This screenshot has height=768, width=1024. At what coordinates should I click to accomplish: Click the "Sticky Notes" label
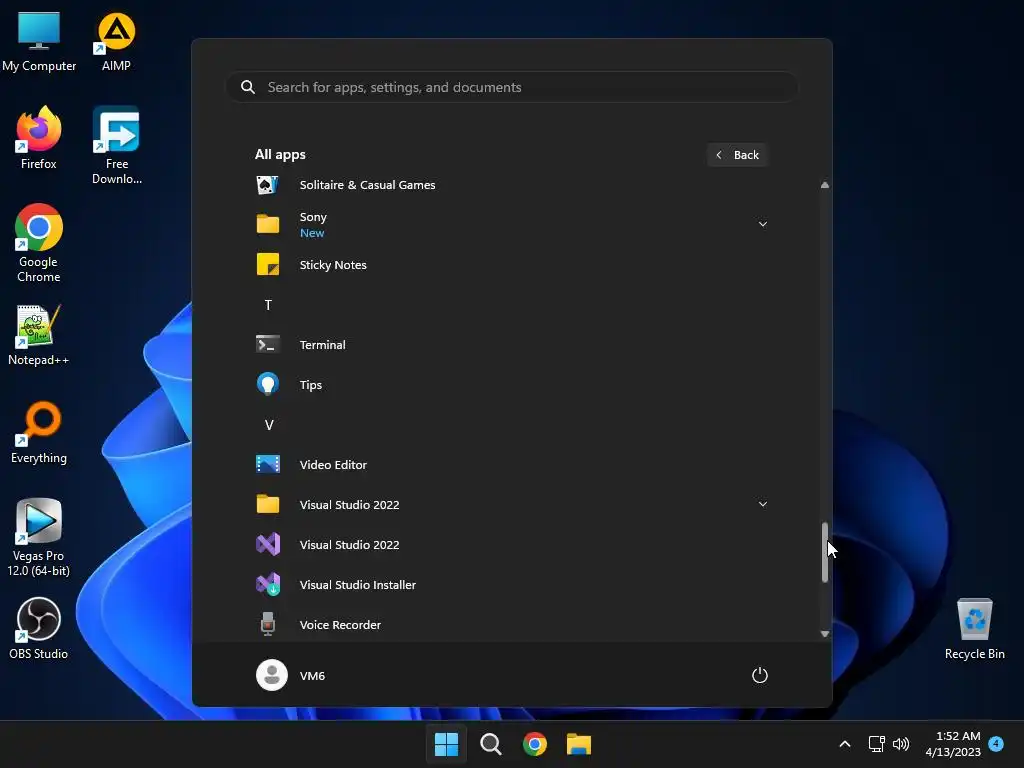pyautogui.click(x=333, y=264)
